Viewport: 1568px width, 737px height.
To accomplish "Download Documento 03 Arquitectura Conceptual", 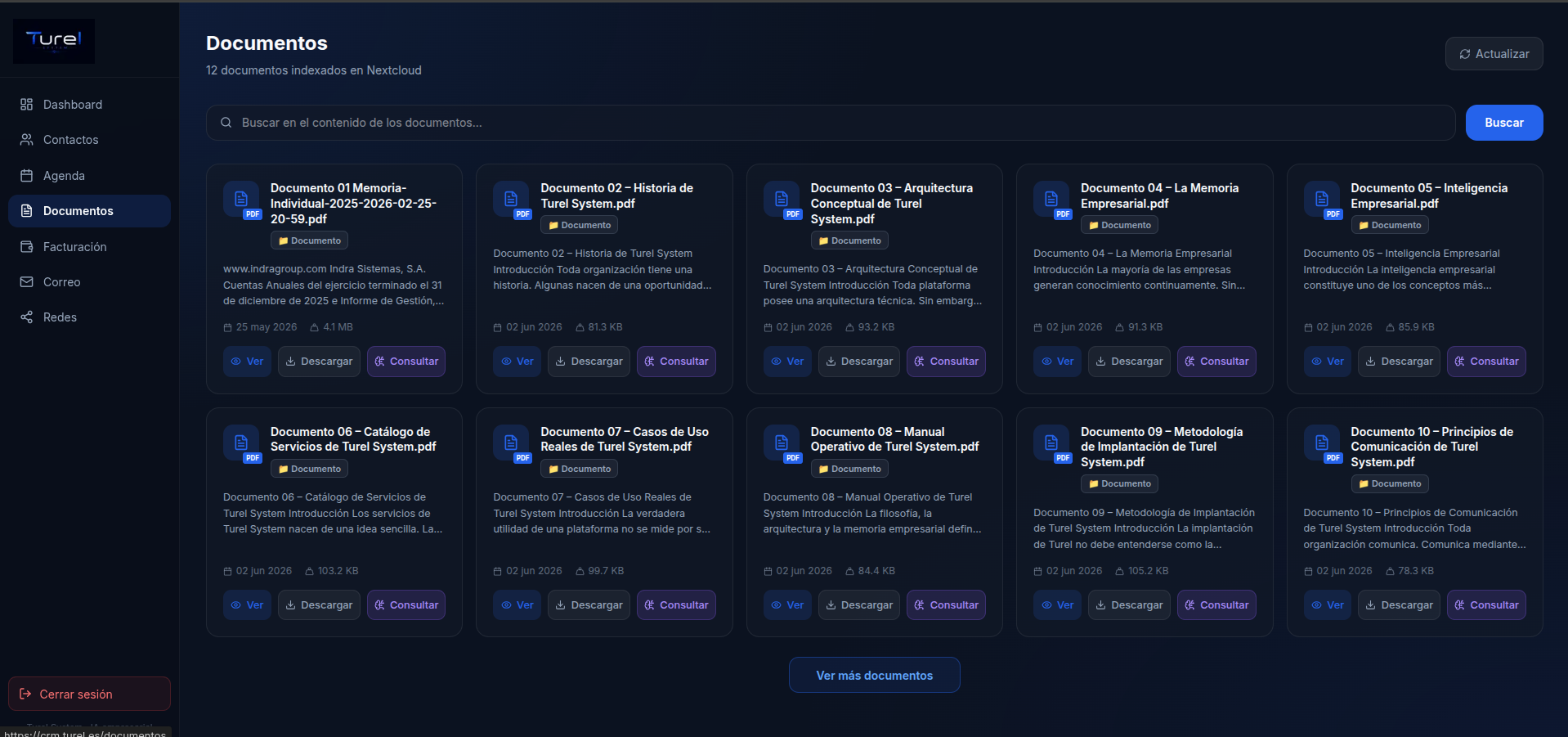I will (858, 362).
